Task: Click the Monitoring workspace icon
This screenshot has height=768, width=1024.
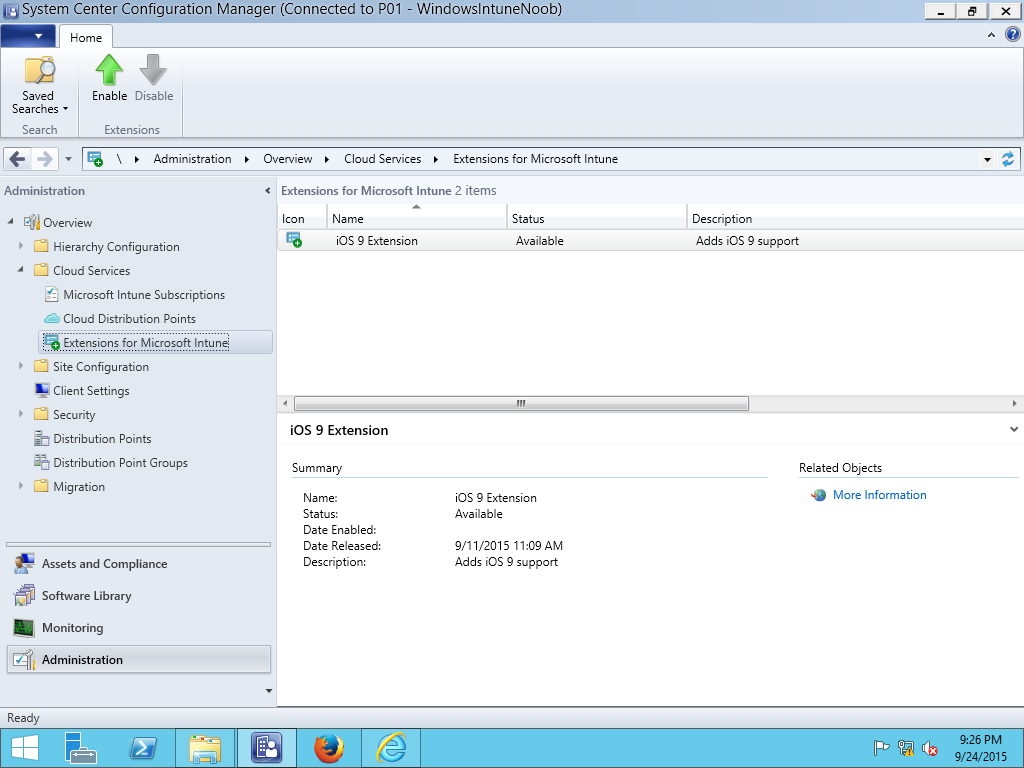Action: pyautogui.click(x=24, y=628)
